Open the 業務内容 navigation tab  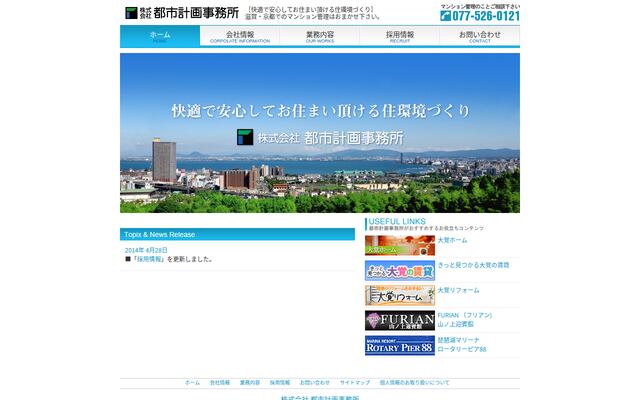(x=320, y=36)
